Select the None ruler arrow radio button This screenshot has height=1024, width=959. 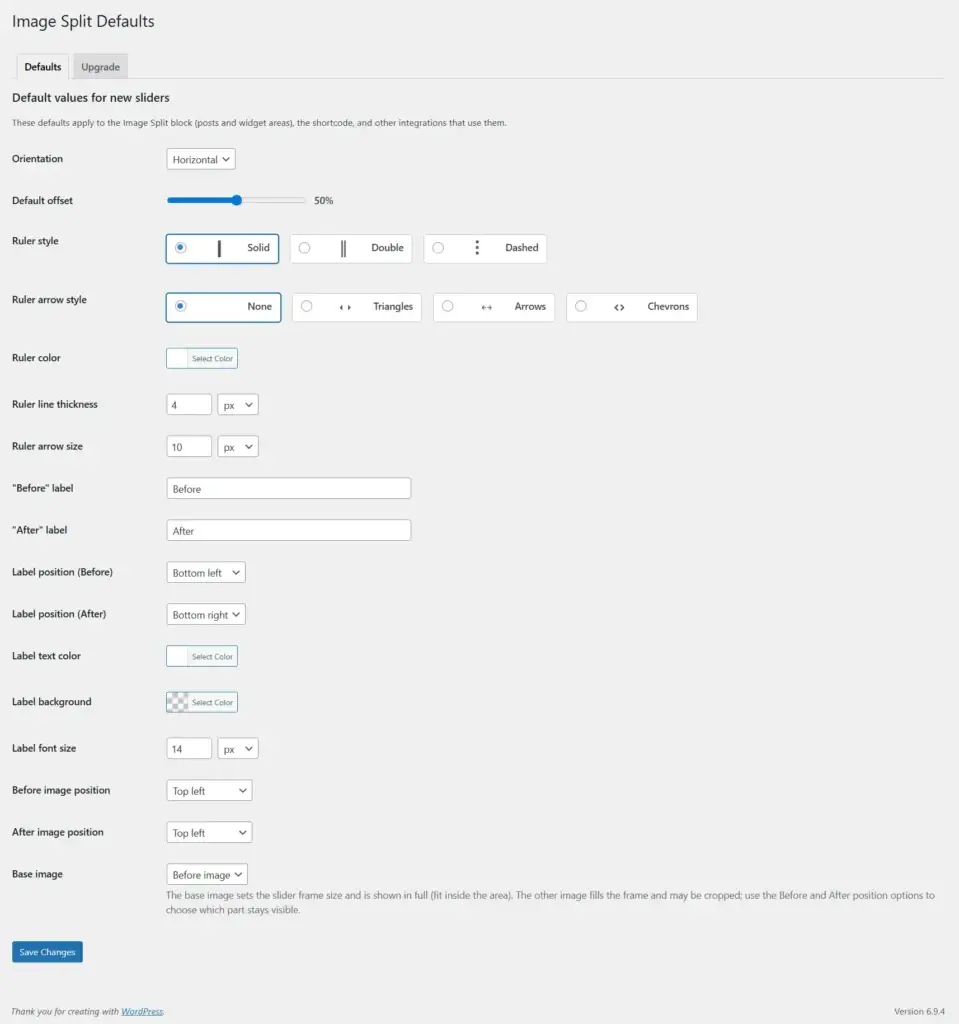(180, 306)
